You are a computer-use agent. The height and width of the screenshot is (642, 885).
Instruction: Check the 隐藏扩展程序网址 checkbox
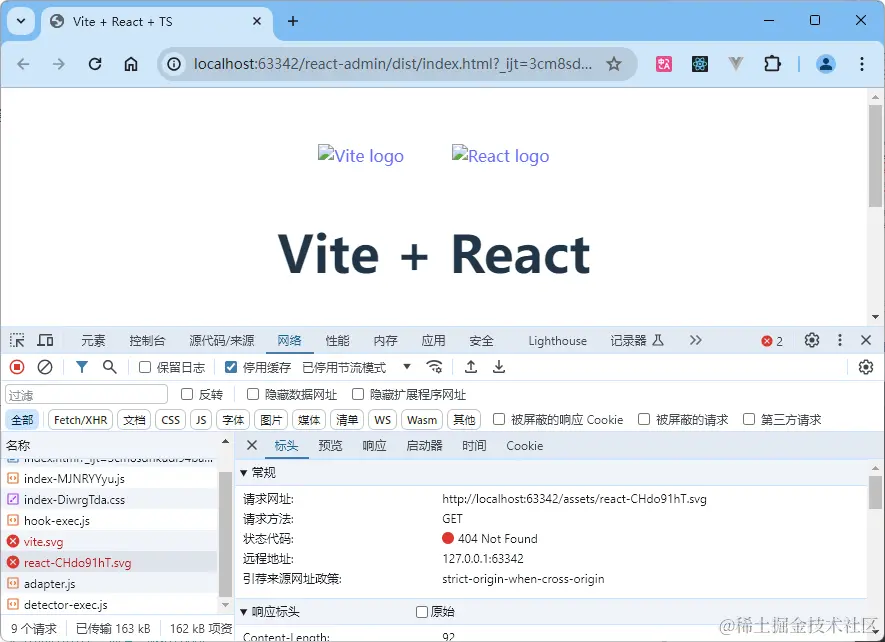(358, 394)
